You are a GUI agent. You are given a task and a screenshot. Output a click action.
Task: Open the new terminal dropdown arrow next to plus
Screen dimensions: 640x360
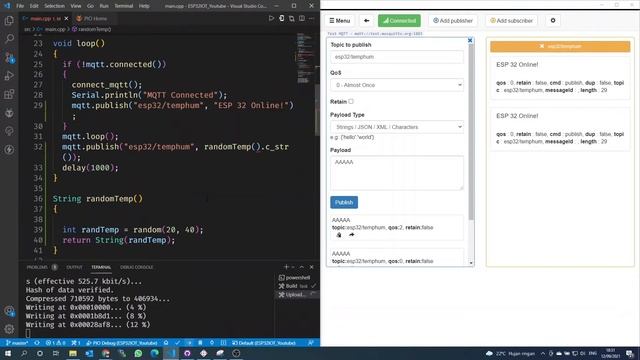(293, 267)
